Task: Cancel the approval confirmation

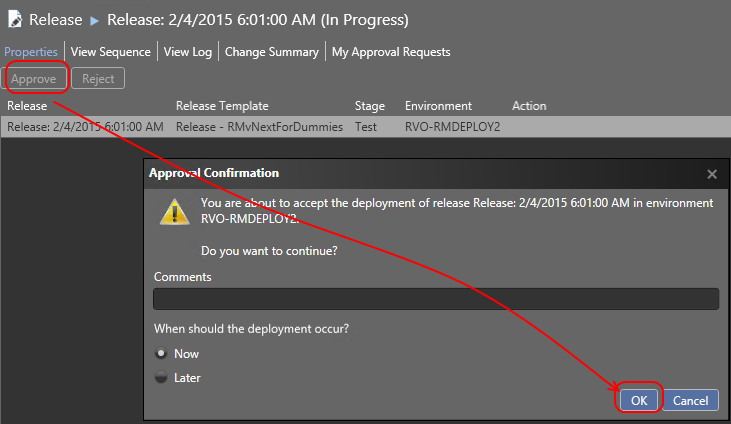Action: (690, 400)
